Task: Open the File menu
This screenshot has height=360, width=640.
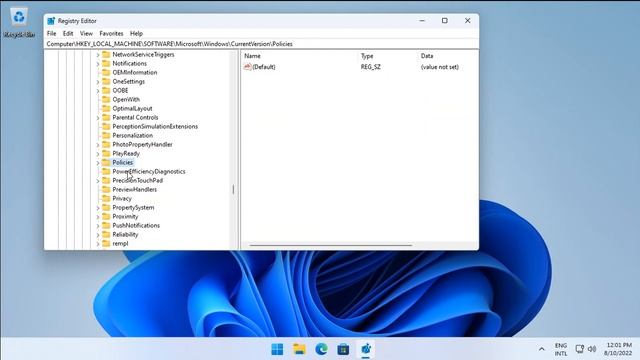Action: pyautogui.click(x=51, y=33)
